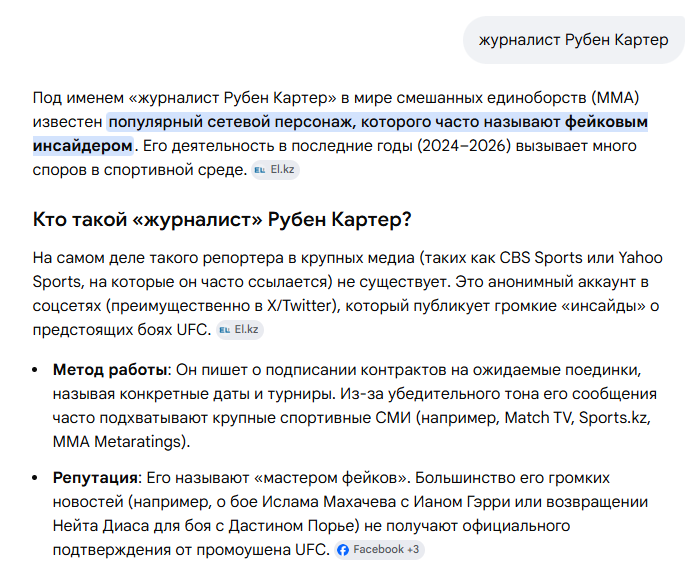
Task: Click «Sports.kz» in the bullet list
Action: click(x=612, y=418)
